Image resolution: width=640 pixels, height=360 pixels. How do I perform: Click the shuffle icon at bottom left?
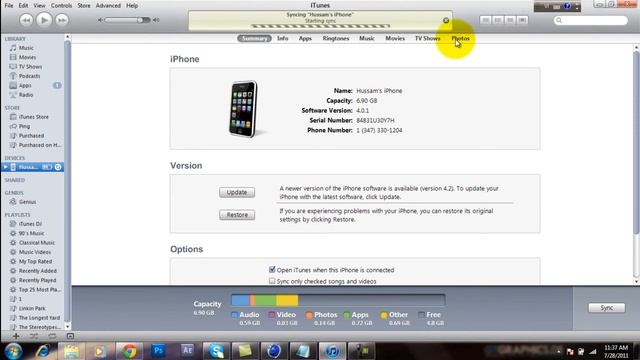tap(34, 336)
